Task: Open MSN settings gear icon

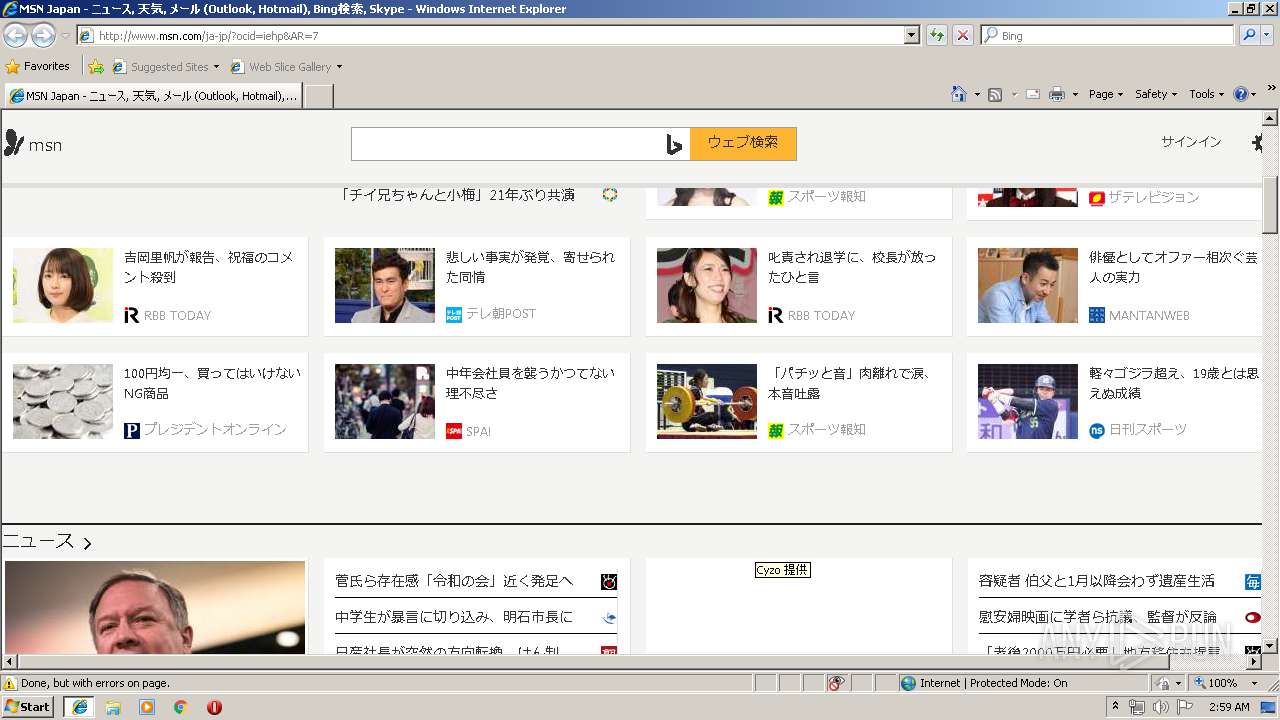Action: tap(1258, 143)
